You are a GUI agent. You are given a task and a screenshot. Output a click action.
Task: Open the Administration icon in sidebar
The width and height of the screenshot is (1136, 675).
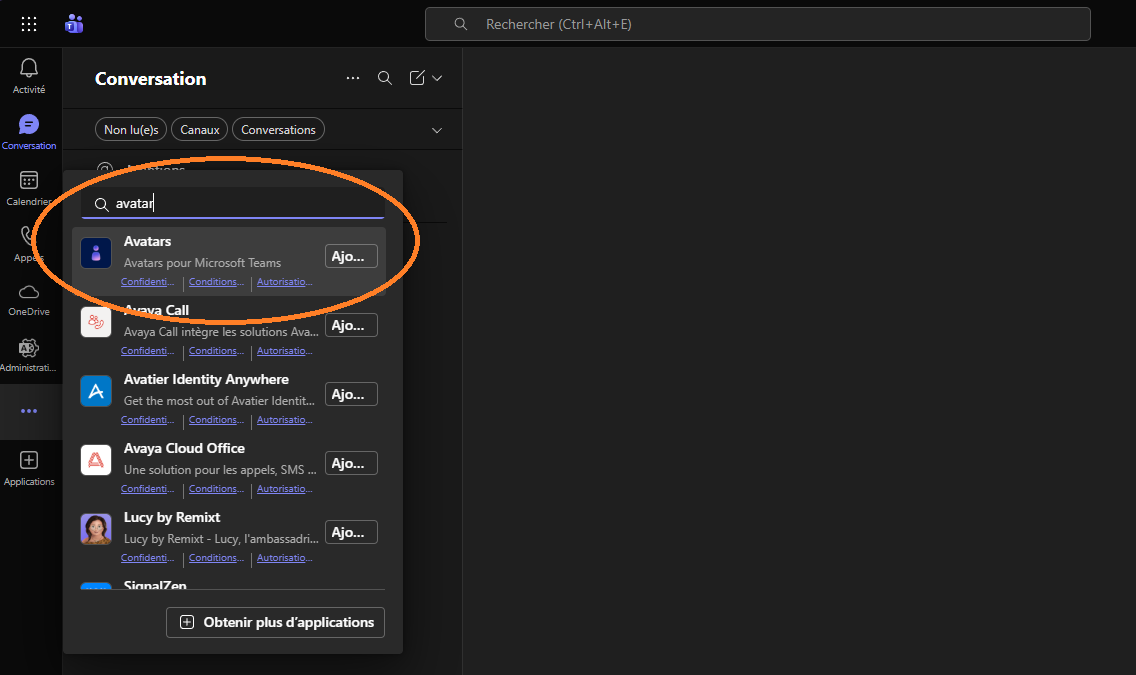[x=29, y=348]
